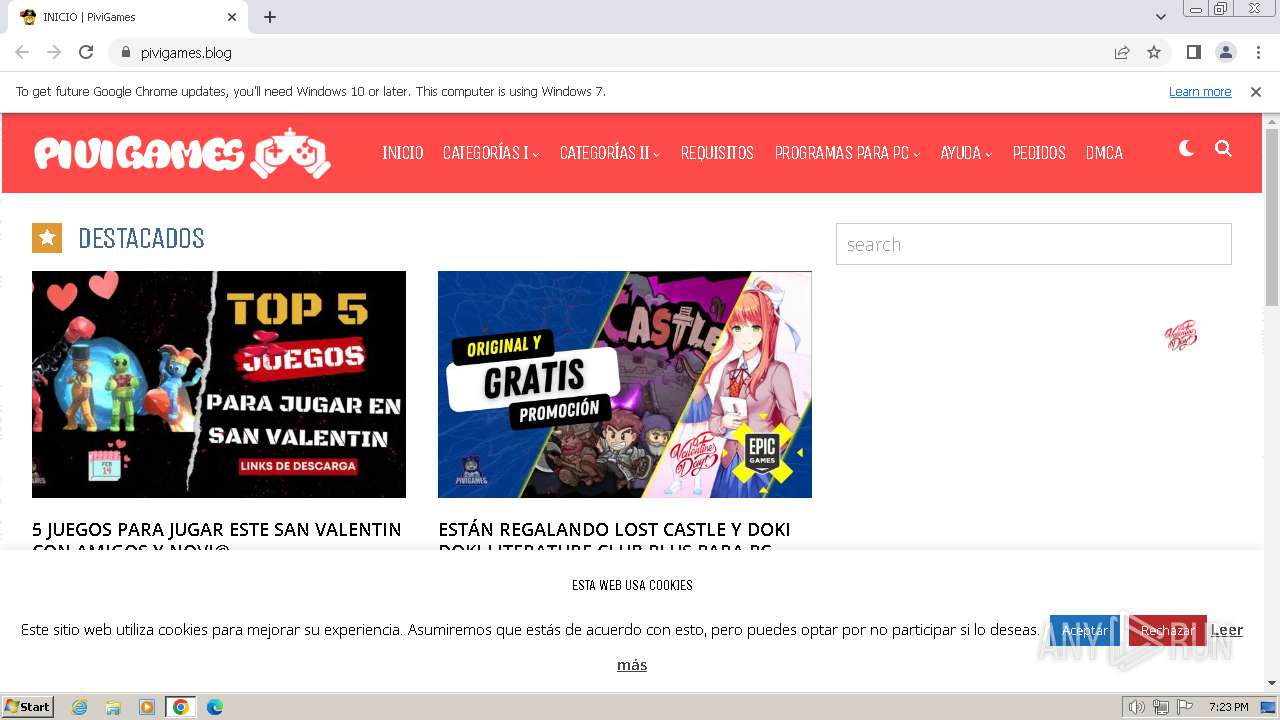Open Top 5 Juegos San Valentin thumbnail
Image resolution: width=1280 pixels, height=720 pixels.
pos(219,384)
